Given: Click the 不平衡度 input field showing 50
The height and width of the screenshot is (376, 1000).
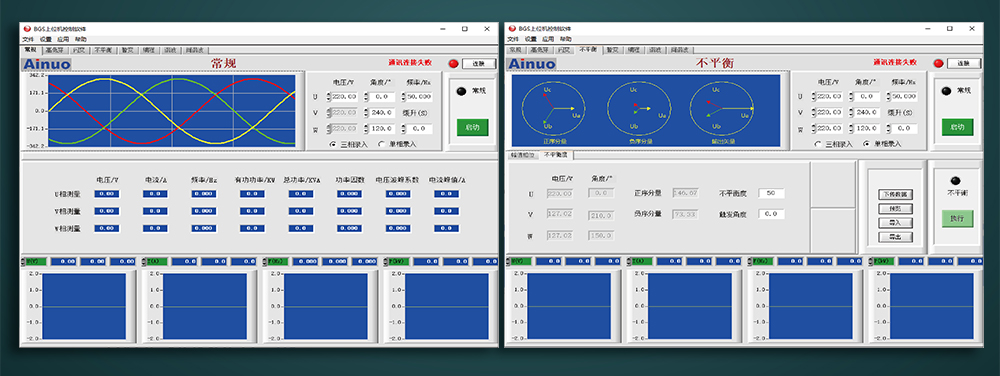Looking at the screenshot, I should click(x=771, y=193).
